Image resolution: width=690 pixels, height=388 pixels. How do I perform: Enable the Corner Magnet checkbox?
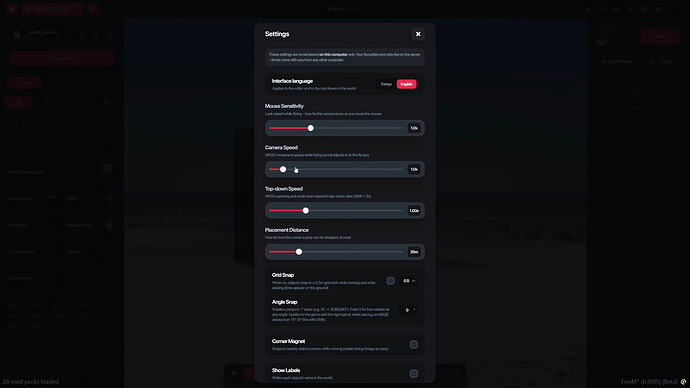(x=414, y=344)
